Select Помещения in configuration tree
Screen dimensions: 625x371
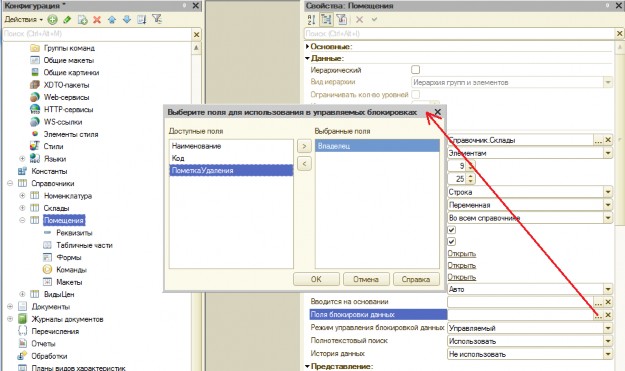click(x=64, y=220)
